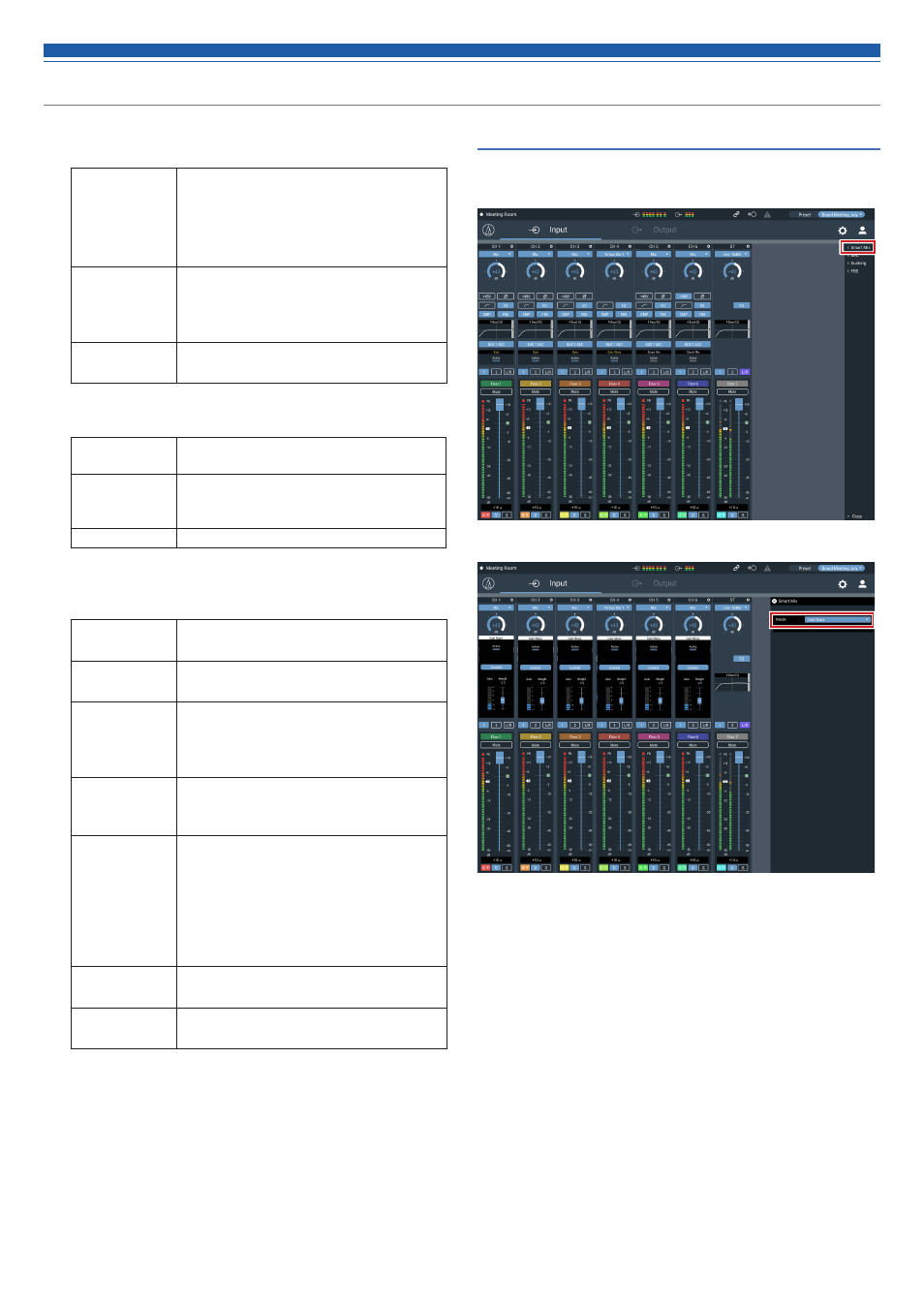Viewport: 924px width, 1307px height.
Task: Open CH 4 Virtual Mic 1 dropdown, upper mixer
Action: pyautogui.click(x=614, y=254)
